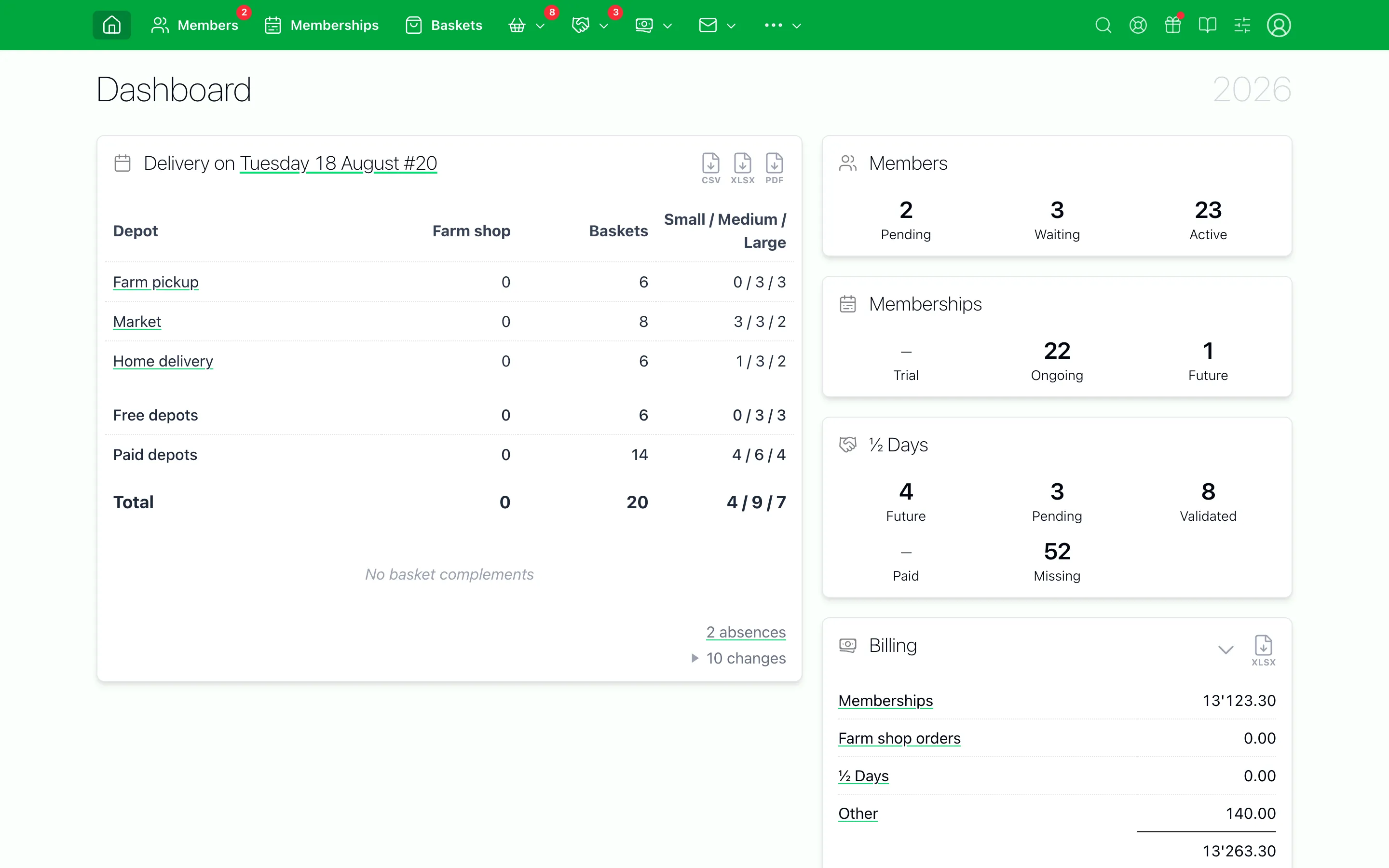This screenshot has height=868, width=1389.
Task: Expand the shop basket dropdown chevron
Action: (x=540, y=26)
